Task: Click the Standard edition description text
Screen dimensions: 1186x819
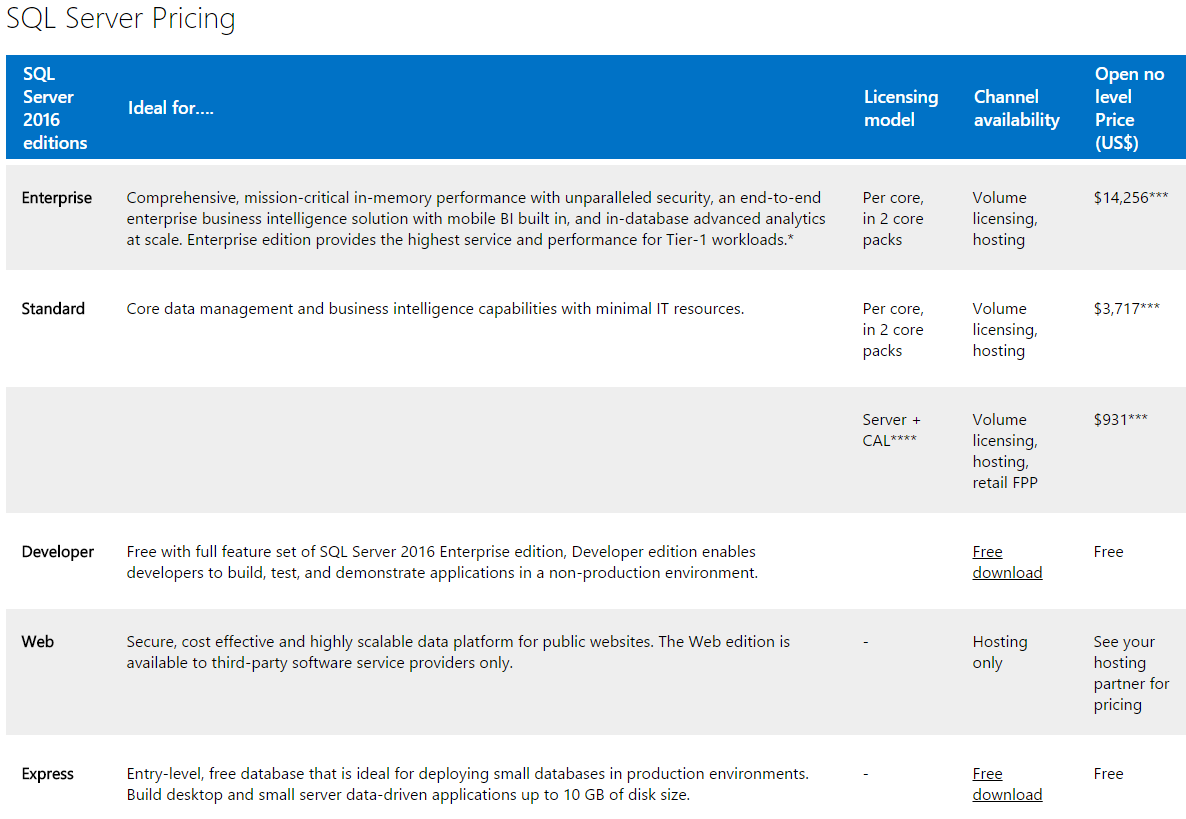Action: 435,309
